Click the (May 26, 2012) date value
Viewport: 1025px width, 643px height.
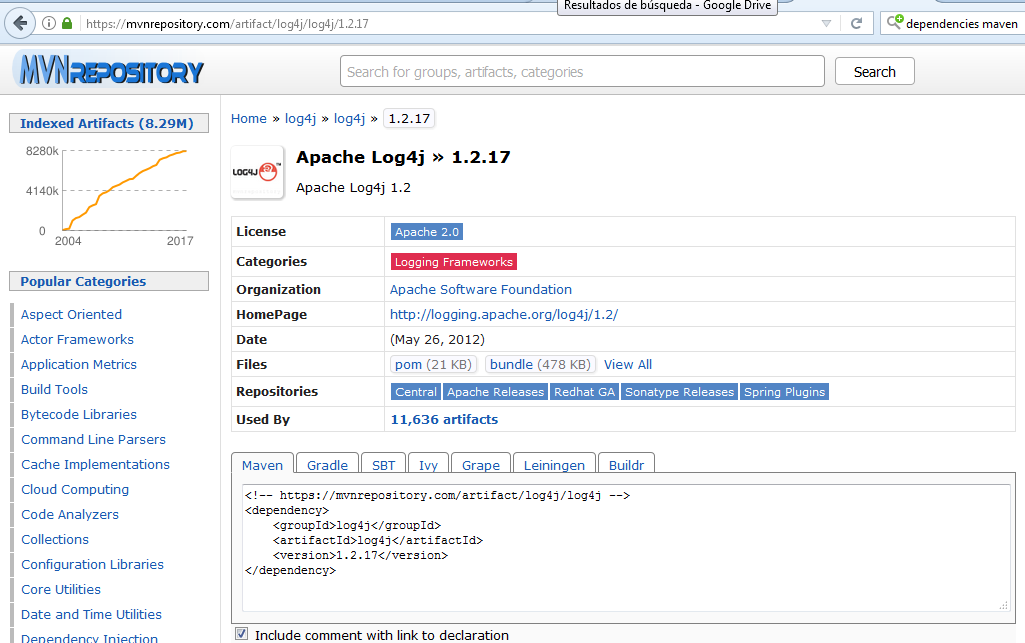point(437,340)
